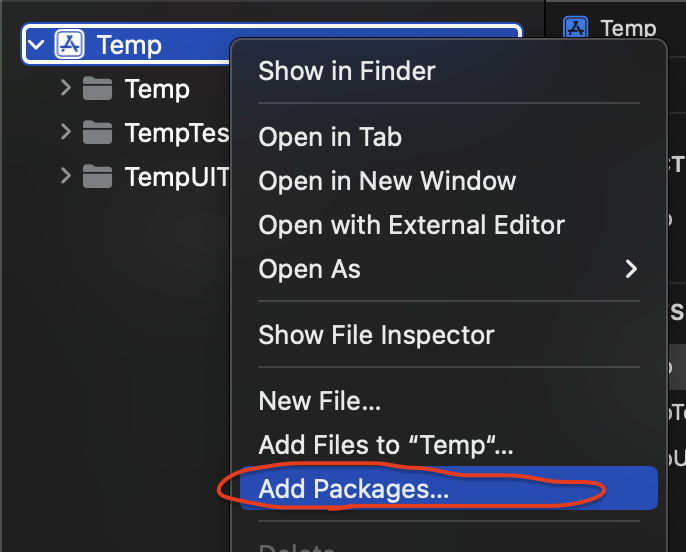Image resolution: width=686 pixels, height=552 pixels.
Task: Open the Open As submenu arrow
Action: point(631,269)
